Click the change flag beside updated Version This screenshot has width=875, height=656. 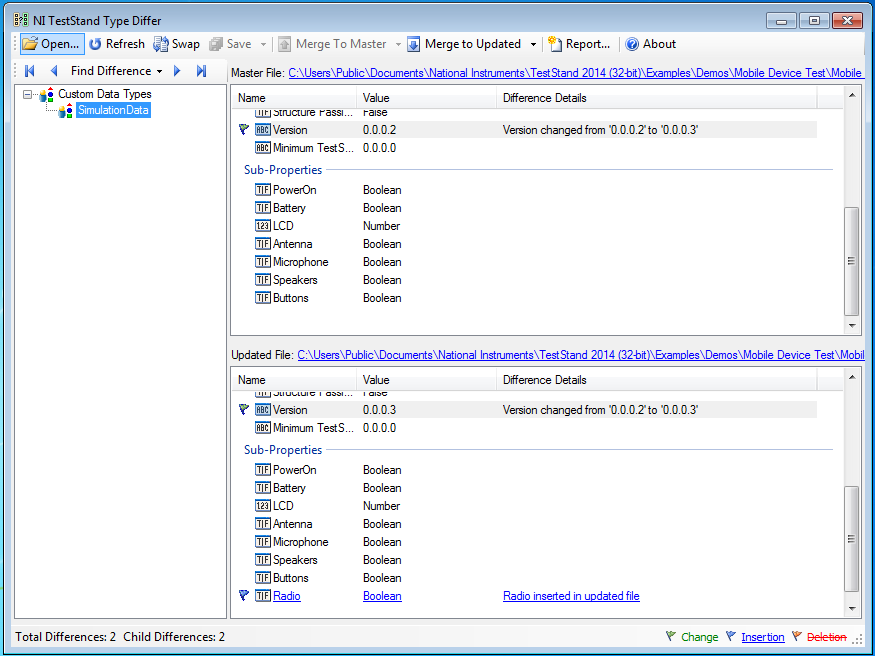(x=243, y=409)
